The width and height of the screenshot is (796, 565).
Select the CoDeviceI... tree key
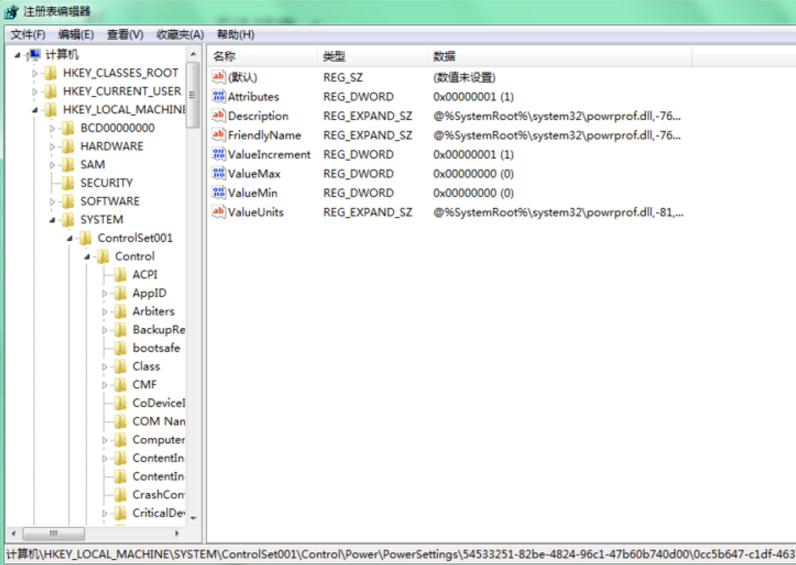159,403
